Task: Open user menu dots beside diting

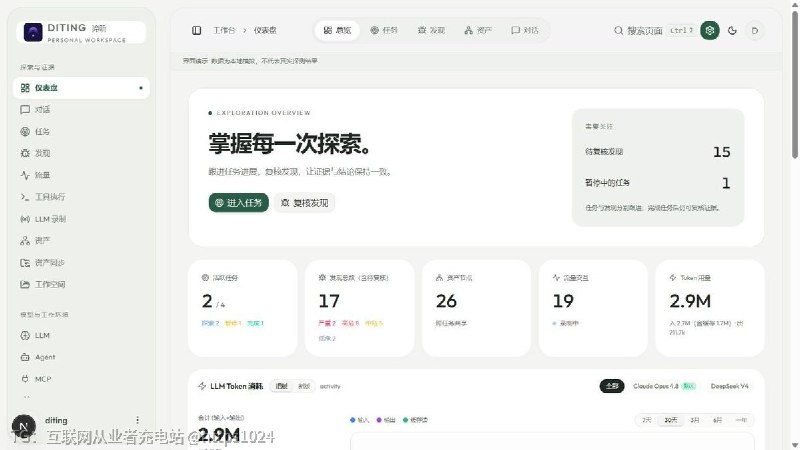Action: tap(137, 420)
